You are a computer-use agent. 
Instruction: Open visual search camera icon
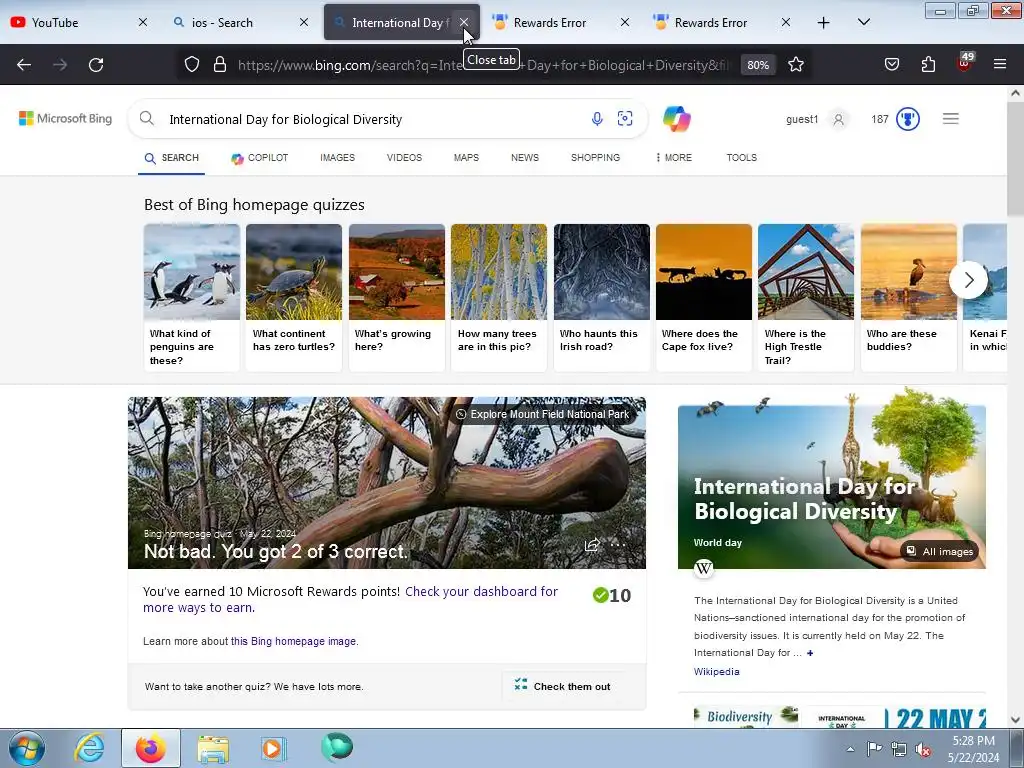[x=625, y=118]
